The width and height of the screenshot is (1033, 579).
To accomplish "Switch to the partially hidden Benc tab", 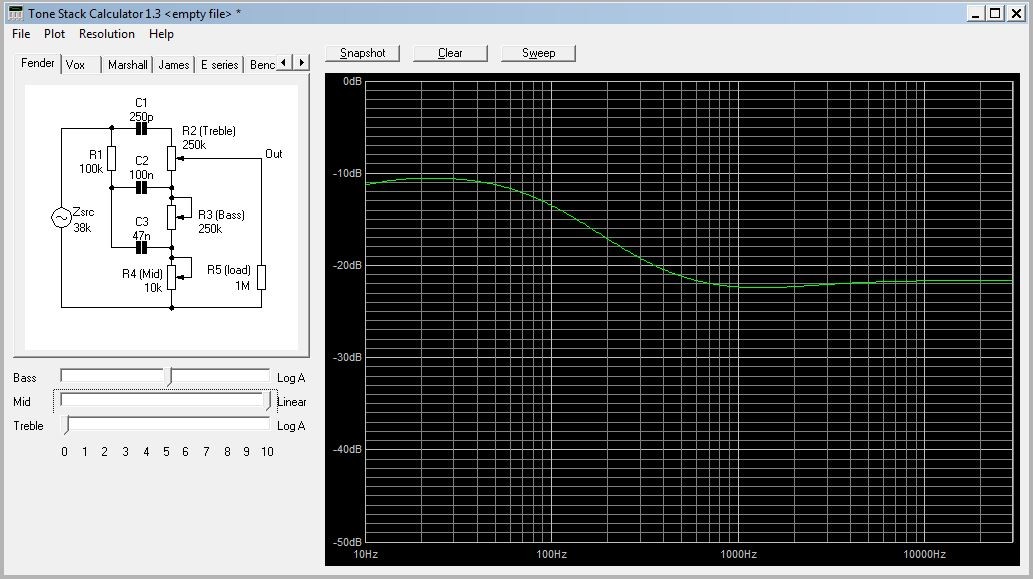I will tap(262, 65).
